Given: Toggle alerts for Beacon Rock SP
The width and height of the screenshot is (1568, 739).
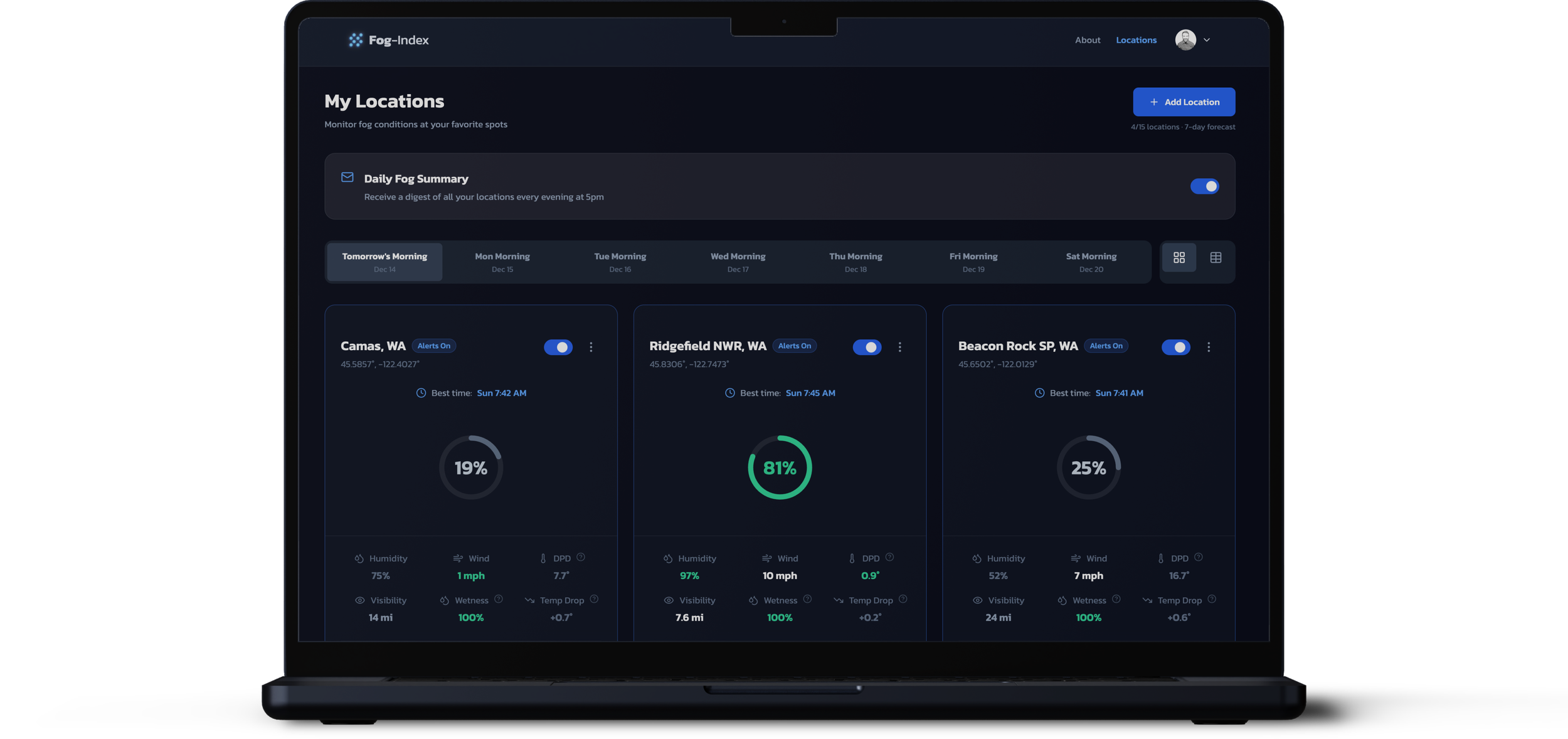Looking at the screenshot, I should [x=1175, y=347].
